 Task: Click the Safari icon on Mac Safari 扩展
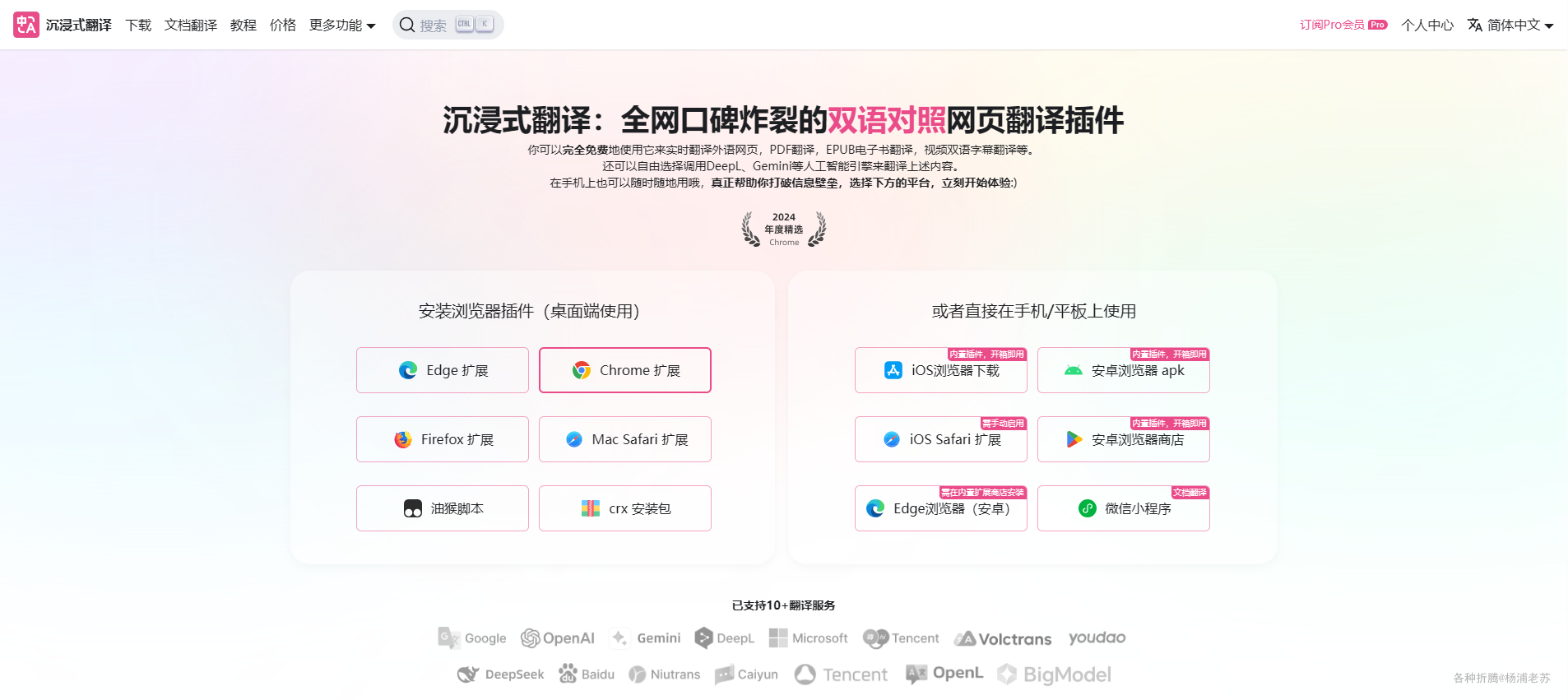click(x=573, y=439)
